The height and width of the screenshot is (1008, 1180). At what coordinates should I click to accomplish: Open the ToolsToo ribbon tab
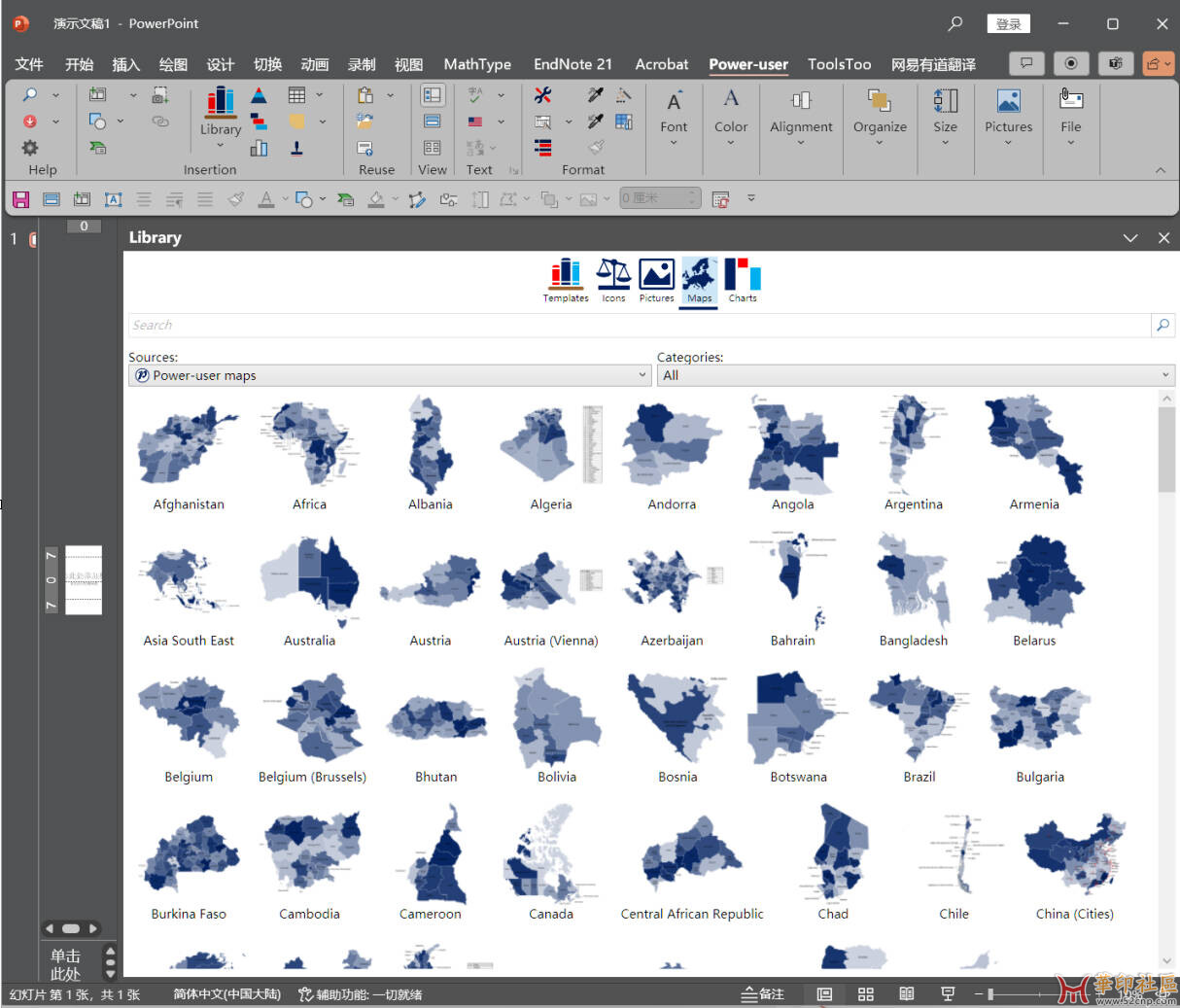coord(839,64)
